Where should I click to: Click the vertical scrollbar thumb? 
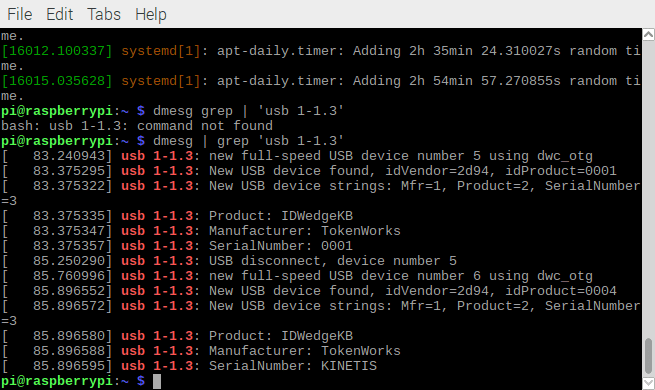(648, 355)
